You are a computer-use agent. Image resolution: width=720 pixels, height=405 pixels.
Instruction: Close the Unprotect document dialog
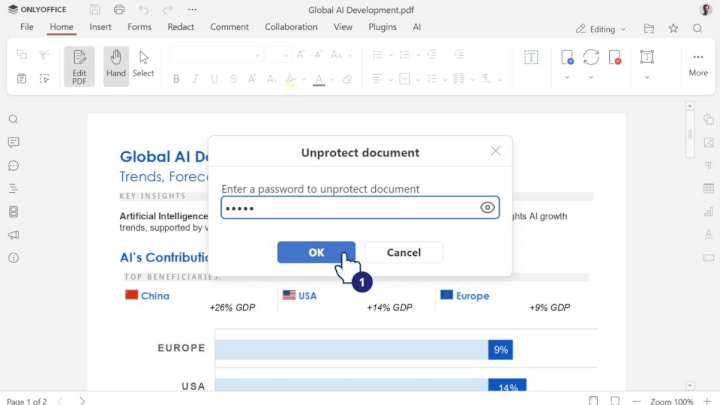(495, 151)
